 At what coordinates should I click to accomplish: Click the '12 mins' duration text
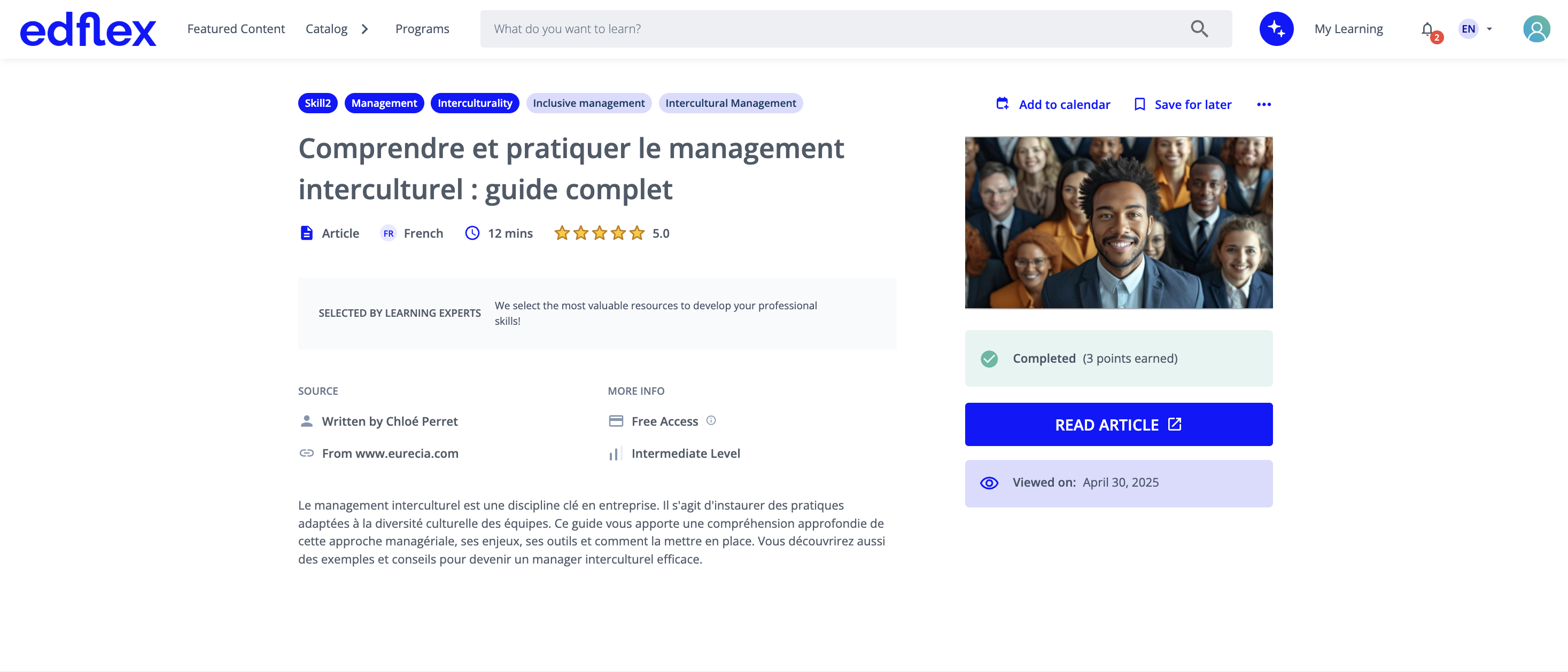pyautogui.click(x=510, y=233)
